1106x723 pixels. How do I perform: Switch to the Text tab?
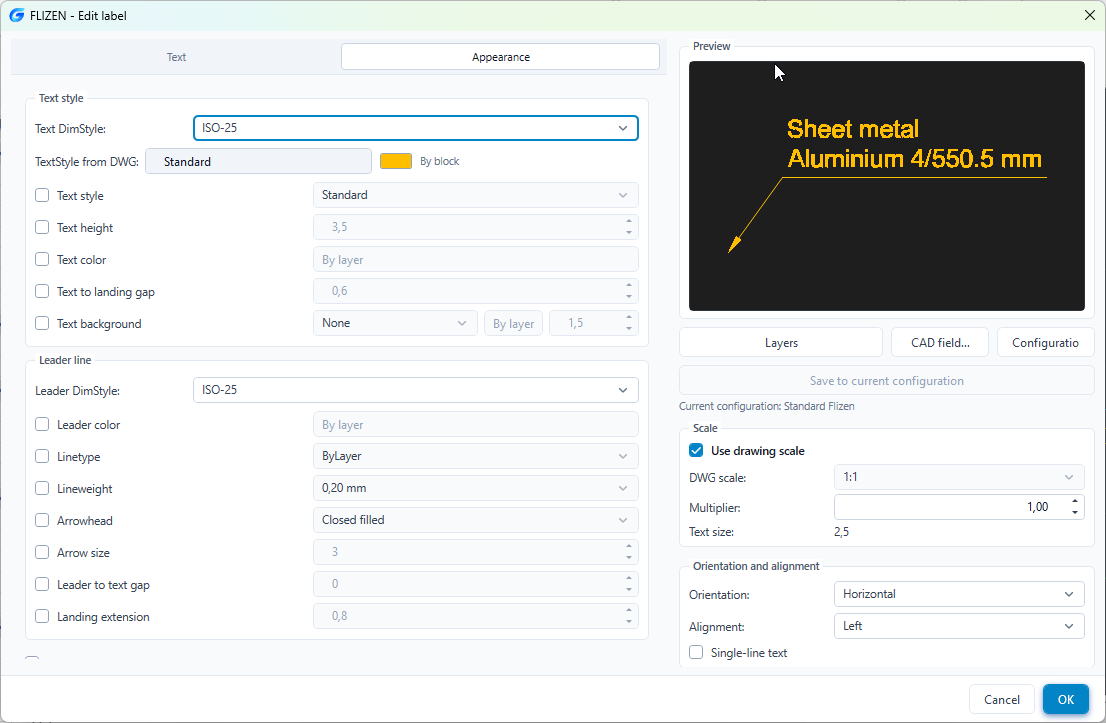[176, 57]
